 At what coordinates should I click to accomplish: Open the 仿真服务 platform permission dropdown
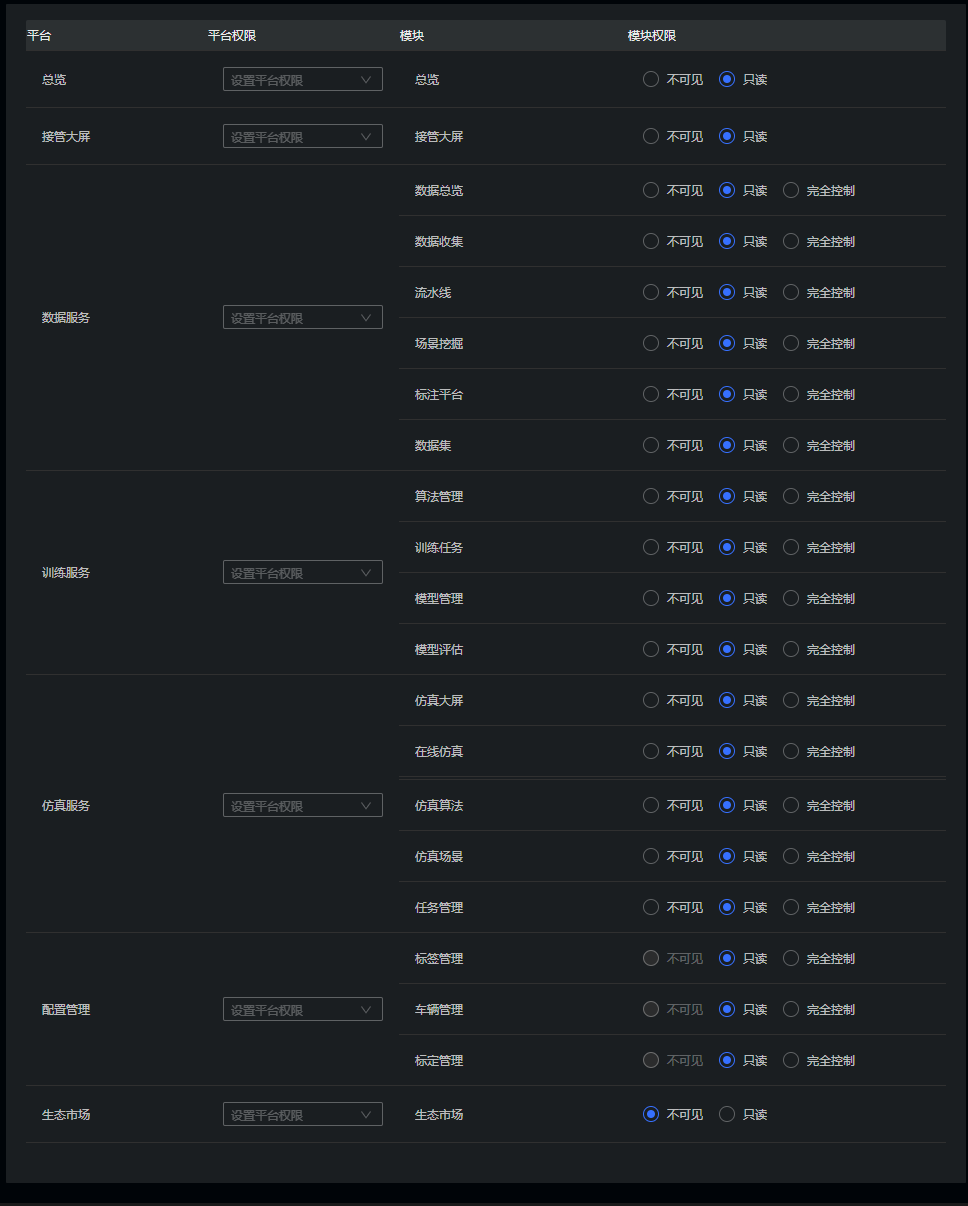[302, 806]
